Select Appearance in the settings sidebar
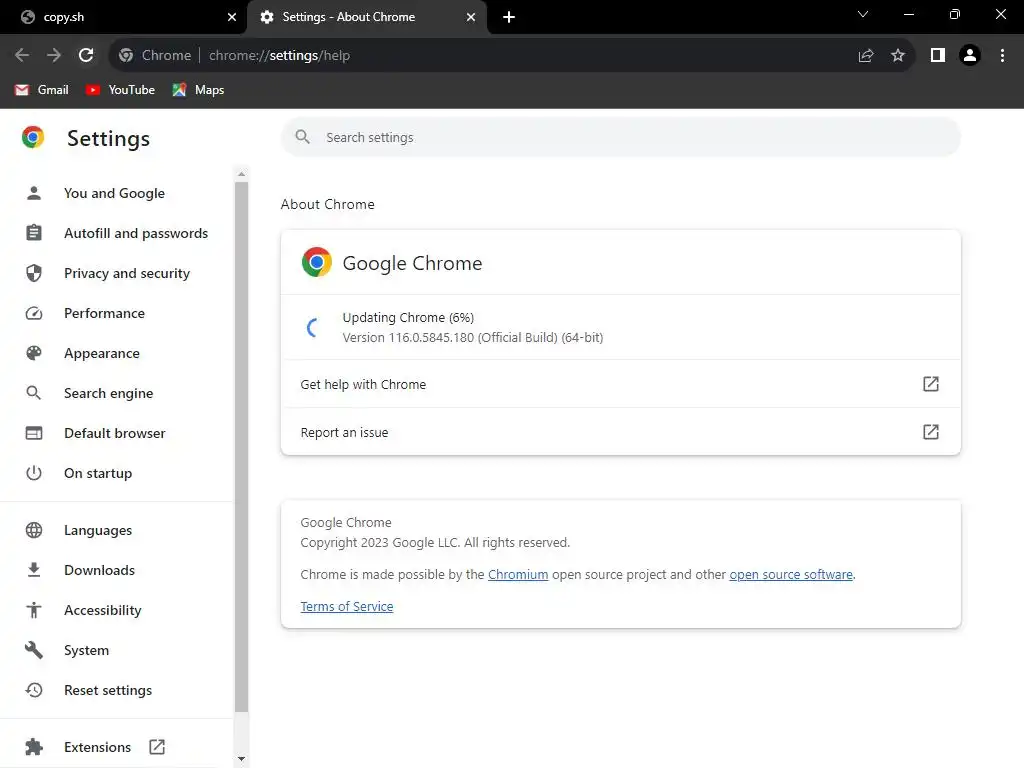 (x=101, y=353)
